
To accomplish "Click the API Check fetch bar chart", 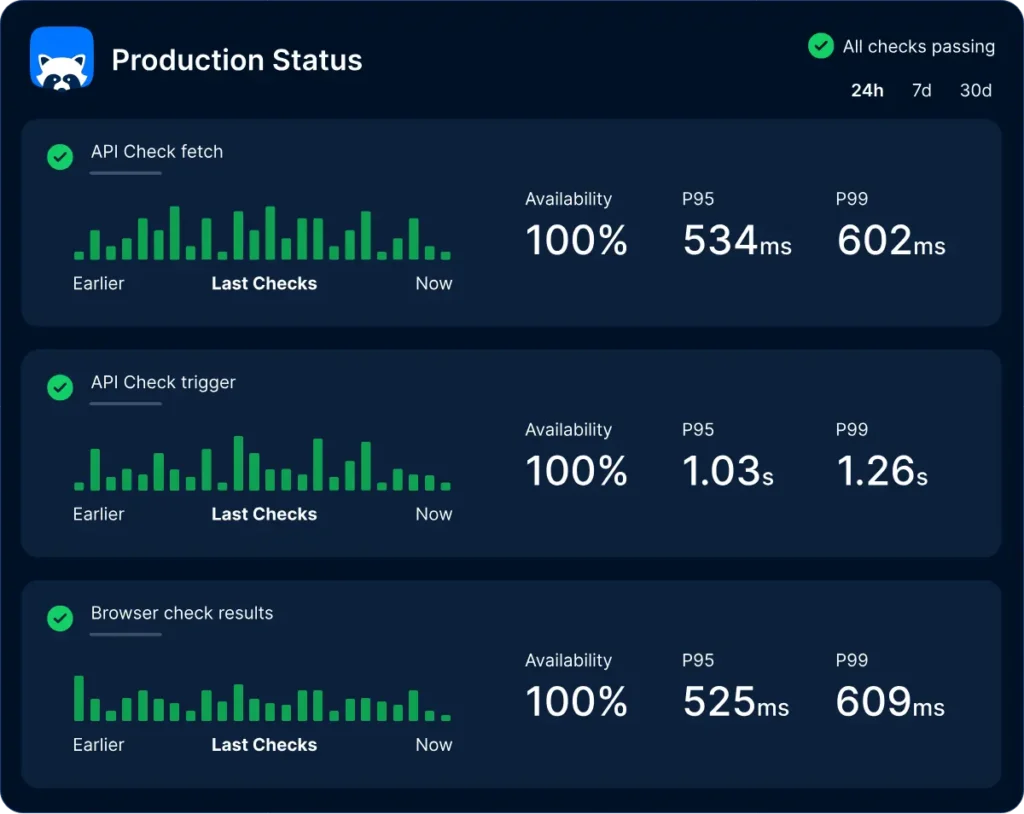I will click(x=263, y=233).
